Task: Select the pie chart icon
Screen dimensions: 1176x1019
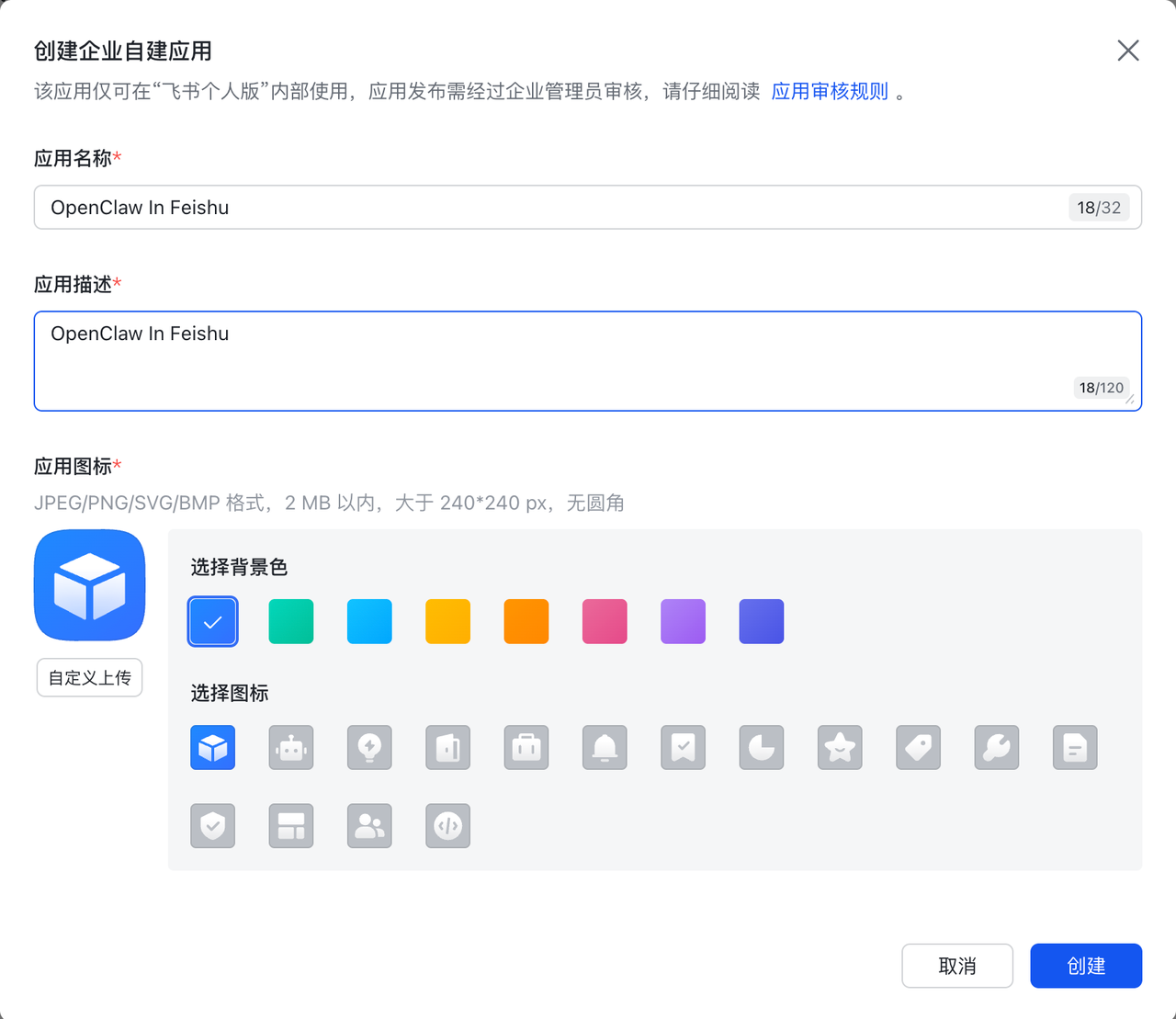Action: [761, 747]
